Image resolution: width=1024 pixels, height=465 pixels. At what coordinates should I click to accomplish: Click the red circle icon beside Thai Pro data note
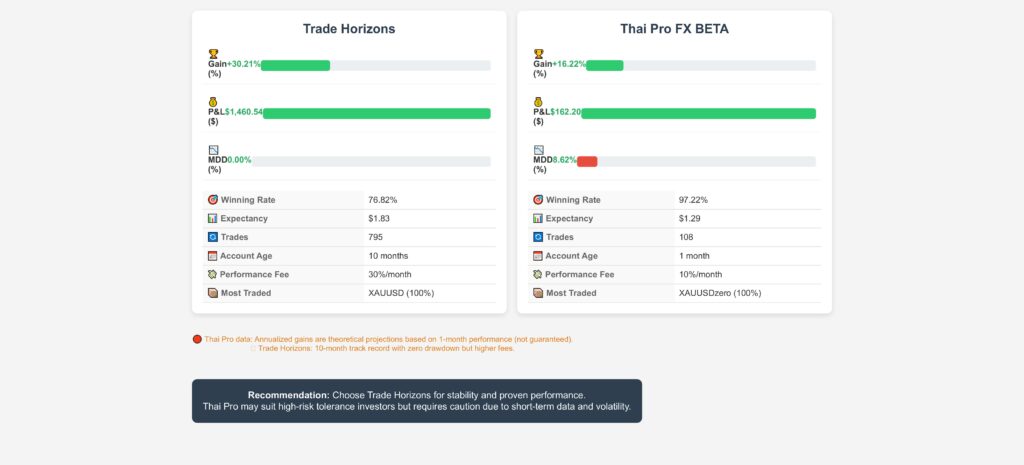pyautogui.click(x=197, y=339)
